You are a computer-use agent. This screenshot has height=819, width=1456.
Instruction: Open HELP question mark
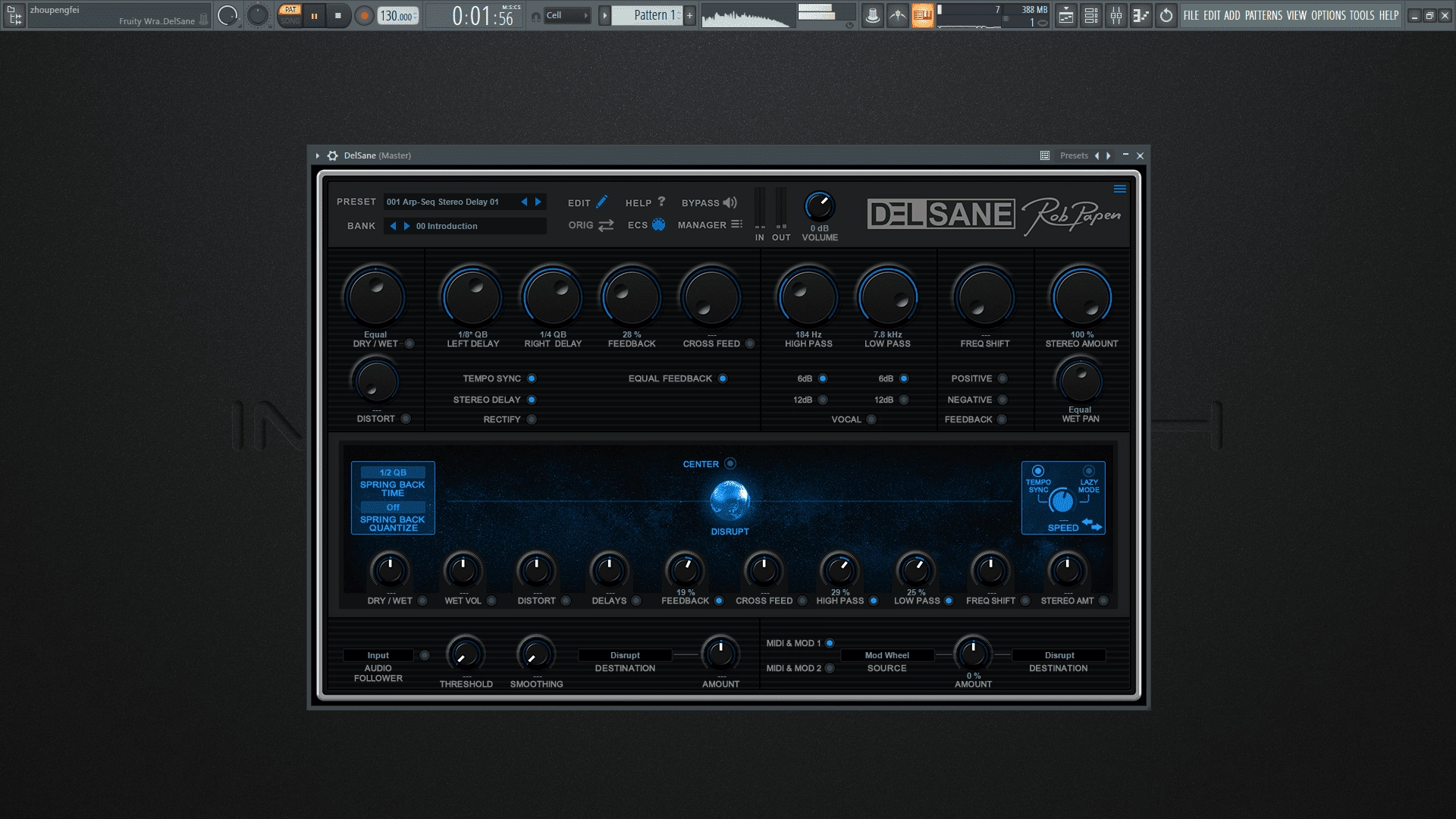click(645, 202)
